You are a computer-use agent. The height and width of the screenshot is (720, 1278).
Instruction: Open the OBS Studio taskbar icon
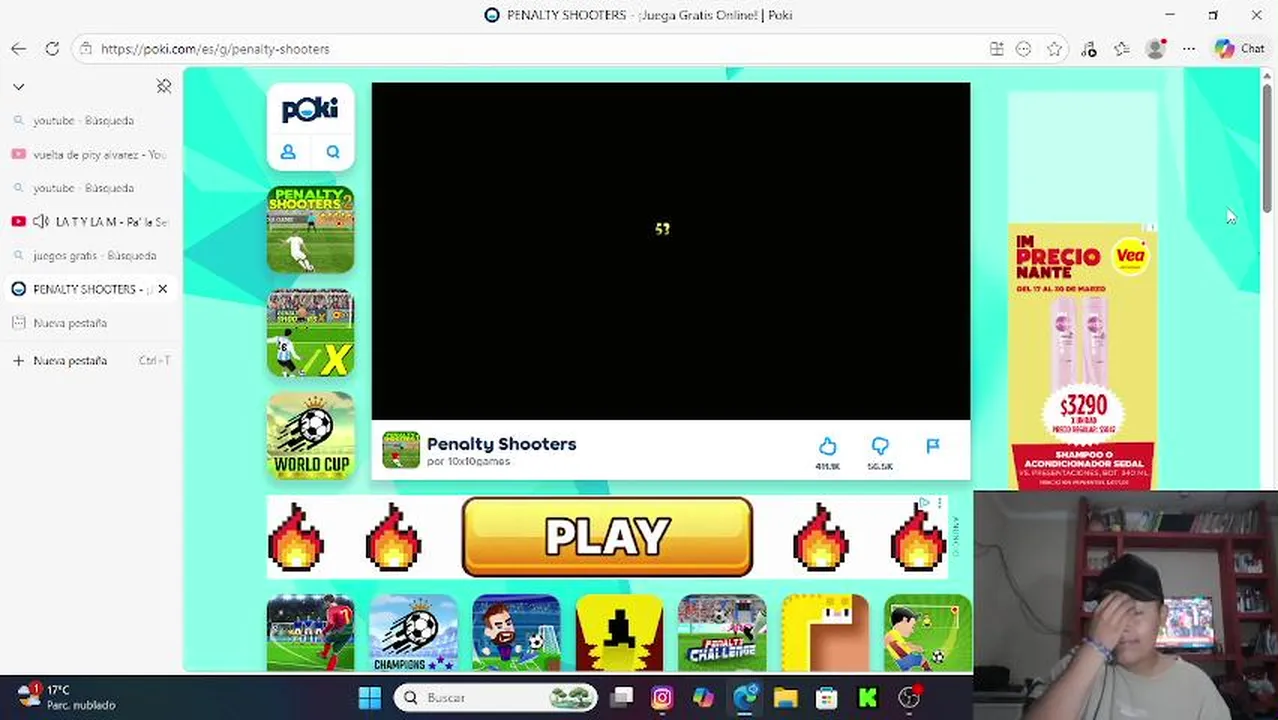coord(909,697)
